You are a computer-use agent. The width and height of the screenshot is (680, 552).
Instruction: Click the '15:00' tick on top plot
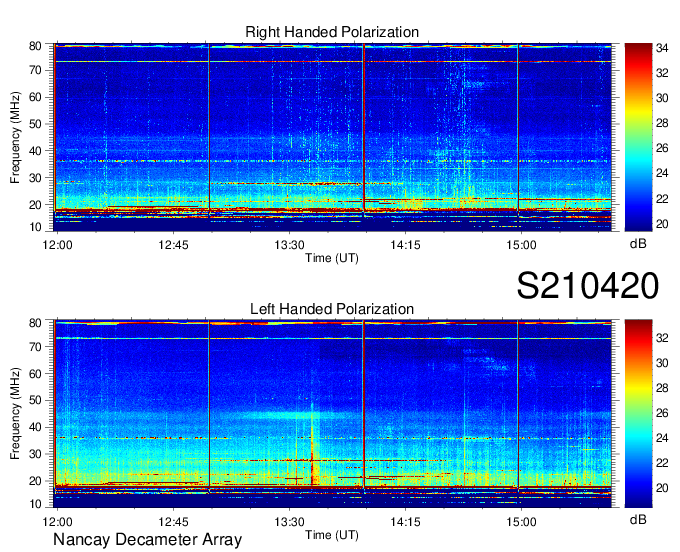[x=521, y=245]
